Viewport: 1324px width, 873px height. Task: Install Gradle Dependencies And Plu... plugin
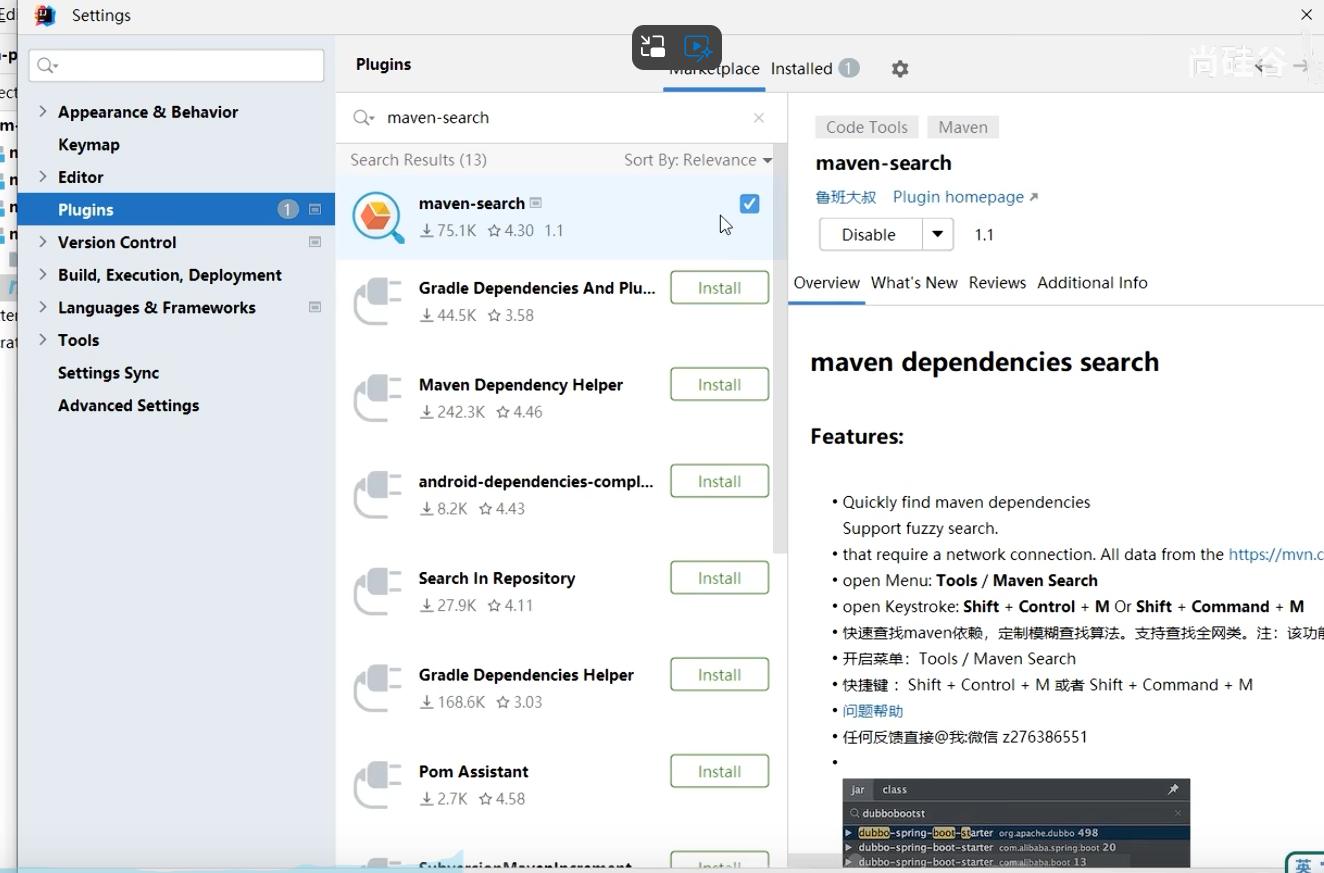pyautogui.click(x=719, y=288)
